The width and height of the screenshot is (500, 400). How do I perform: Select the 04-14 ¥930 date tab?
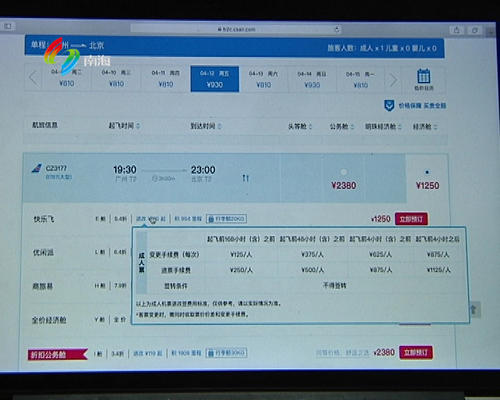coord(312,79)
